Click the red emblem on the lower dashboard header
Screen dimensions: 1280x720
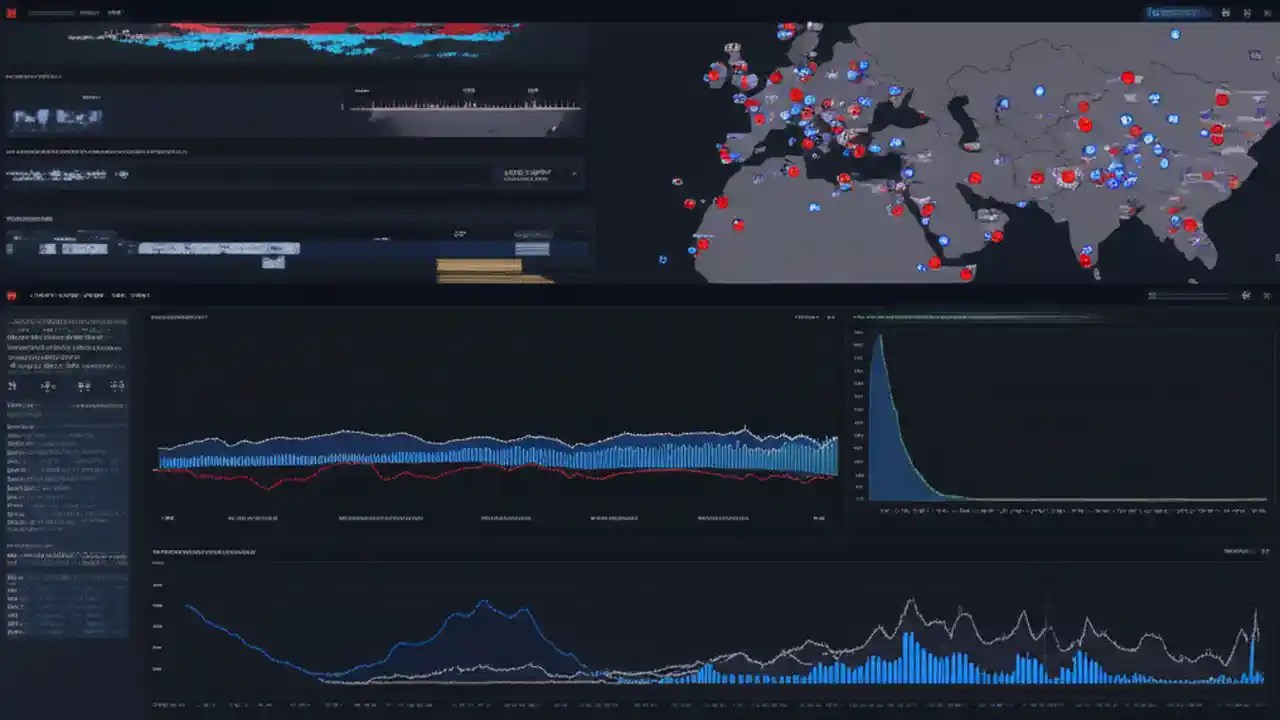point(11,295)
